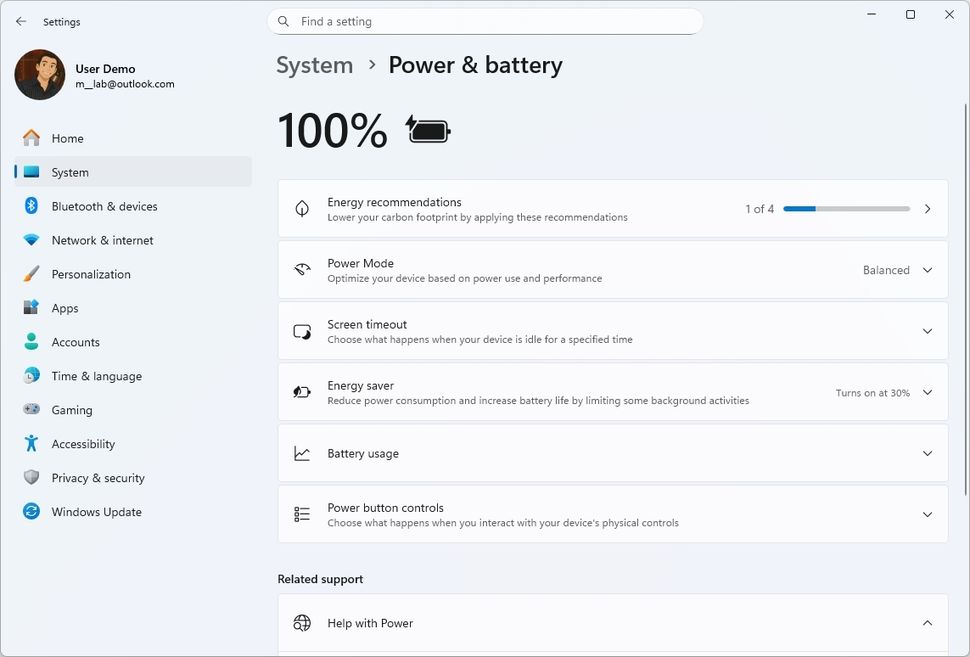Expand the Screen timeout section

click(x=926, y=331)
